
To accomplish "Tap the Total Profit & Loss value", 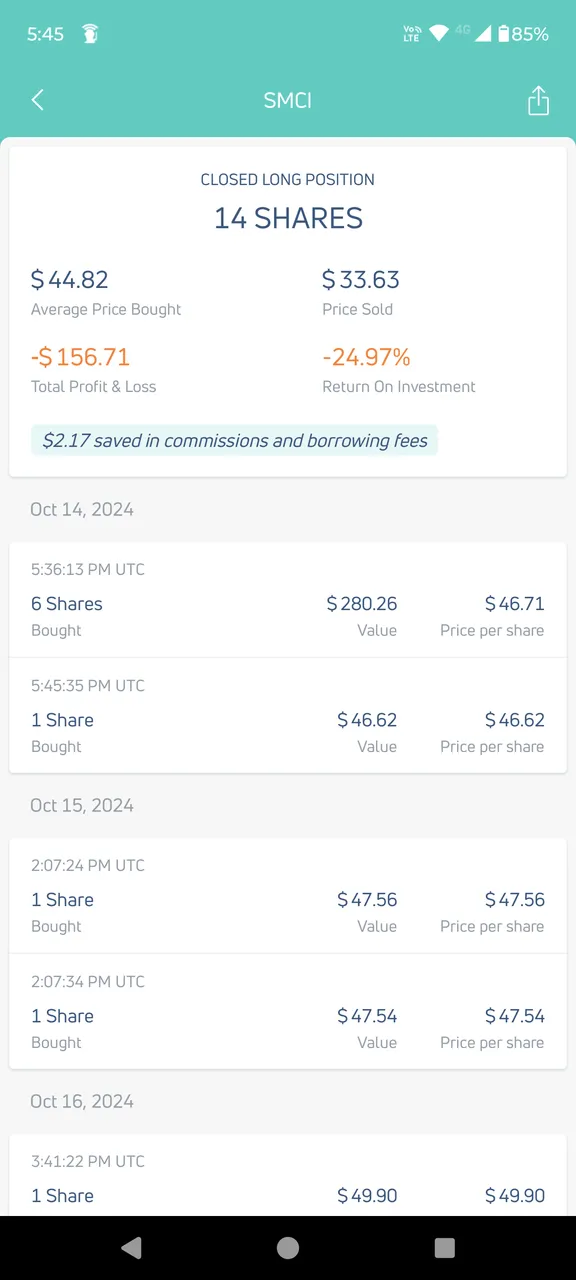I will (80, 357).
